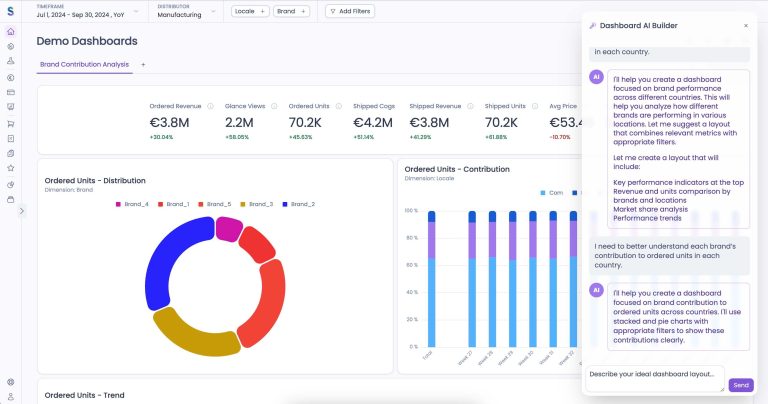Toggle the Com legend entry in Contribution chart

click(551, 192)
